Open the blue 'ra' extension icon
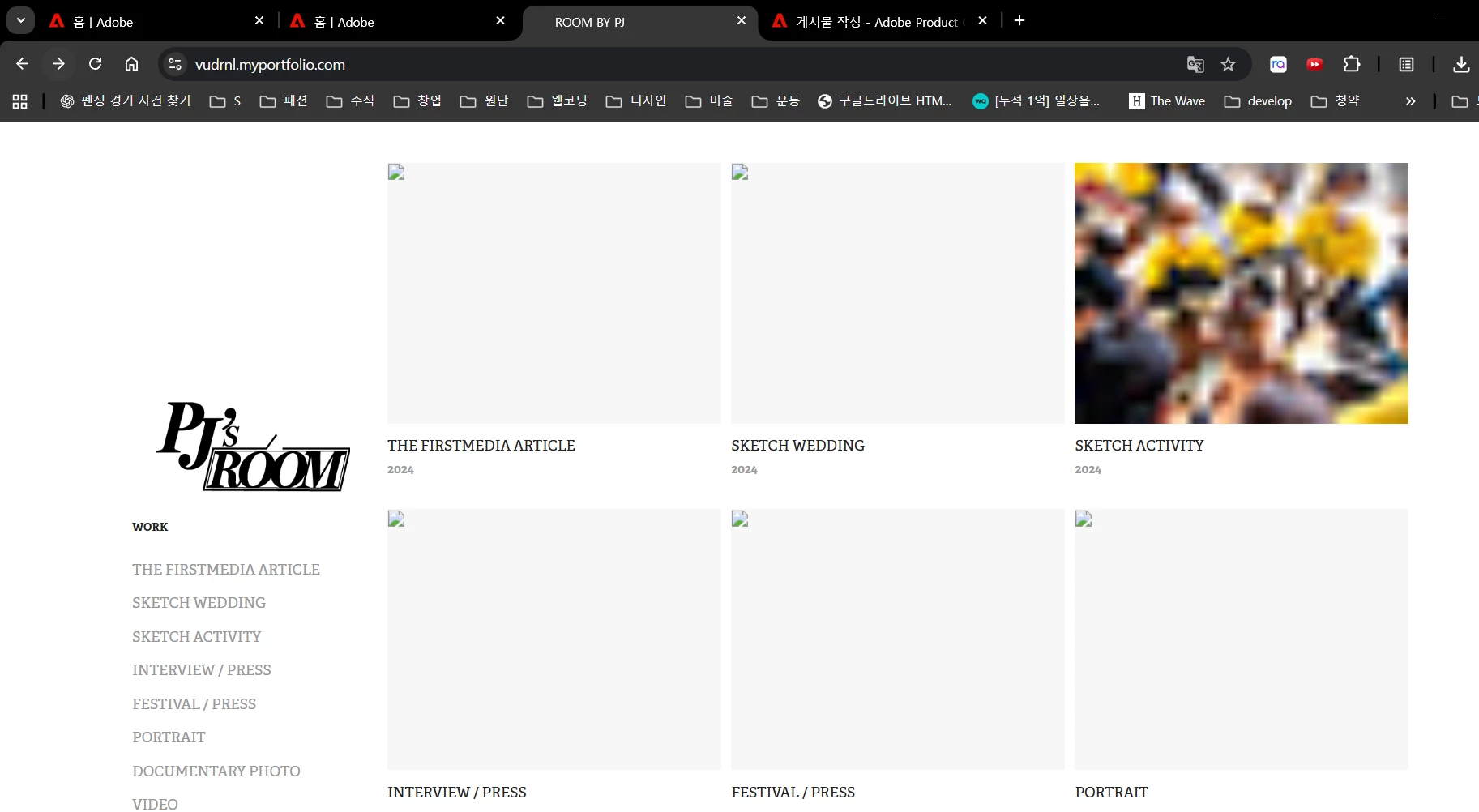The width and height of the screenshot is (1479, 812). pos(1278,64)
